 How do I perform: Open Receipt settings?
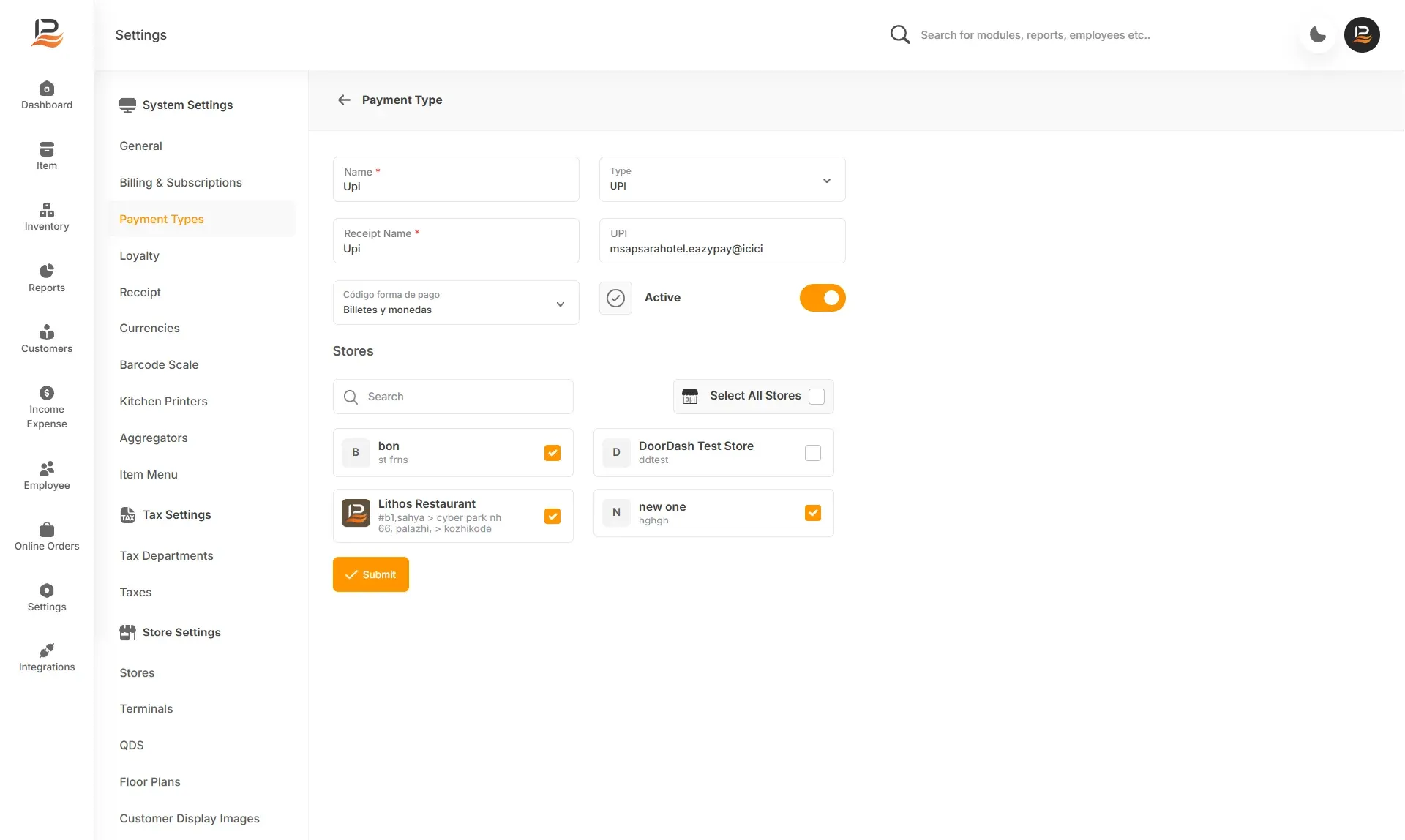click(140, 293)
